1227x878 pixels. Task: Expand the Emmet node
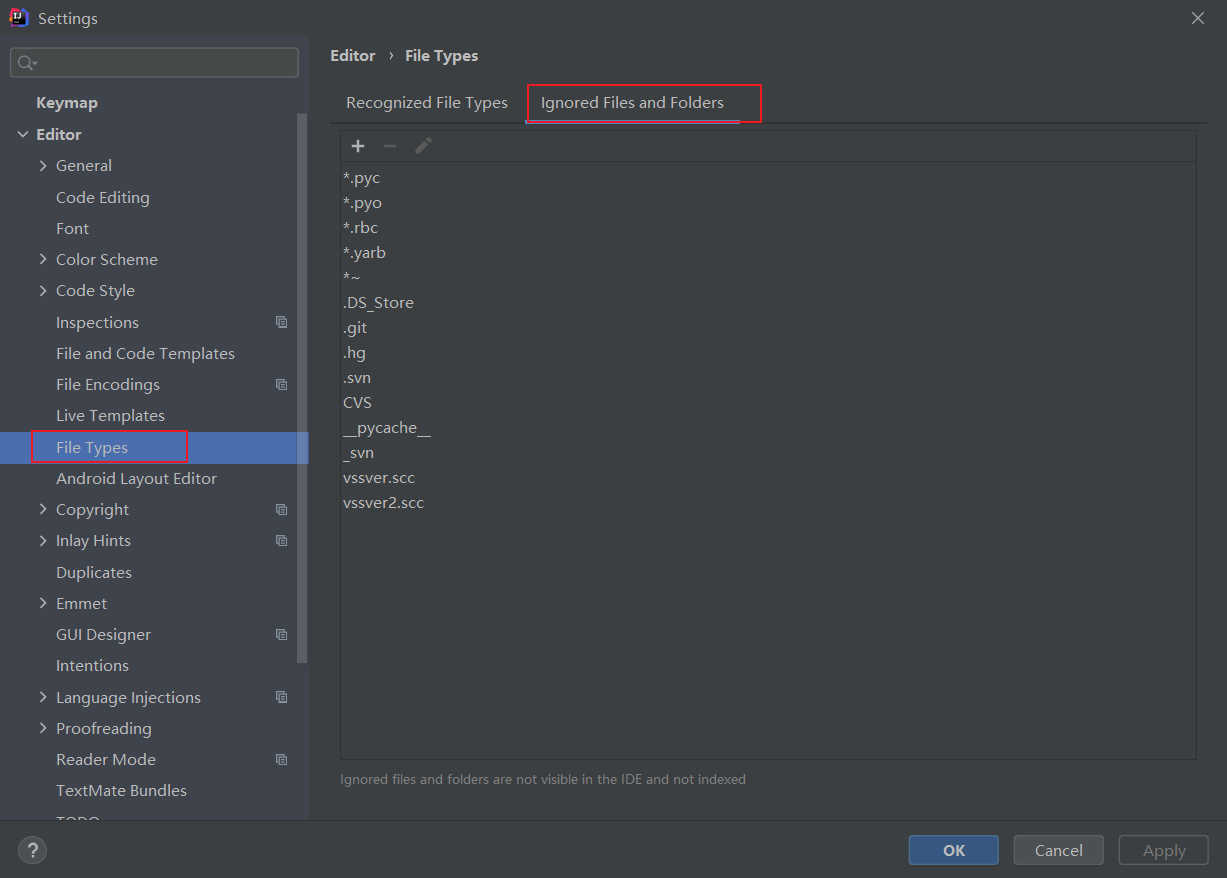point(43,603)
